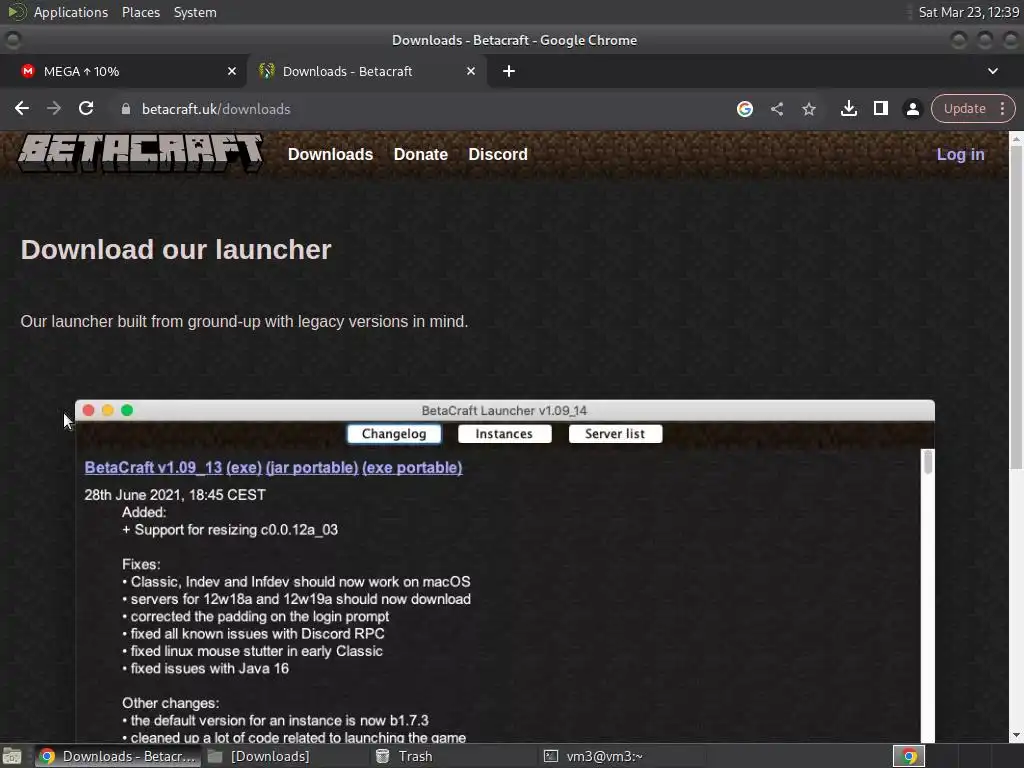The width and height of the screenshot is (1024, 768).
Task: Click the 'Download our launcher' heading
Action: 176,249
